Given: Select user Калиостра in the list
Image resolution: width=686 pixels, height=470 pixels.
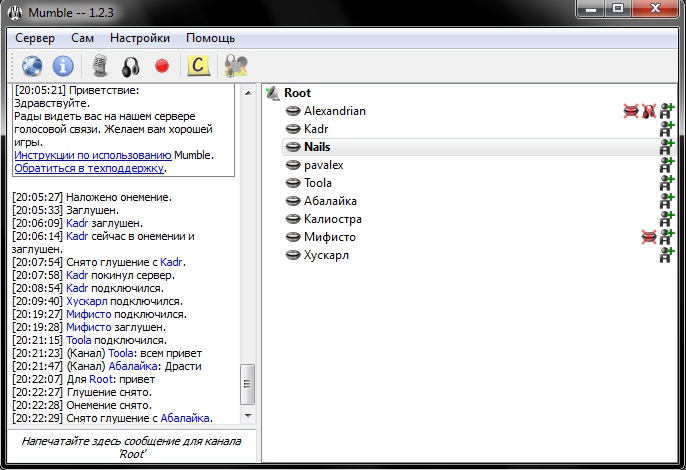Looking at the screenshot, I should pos(333,219).
